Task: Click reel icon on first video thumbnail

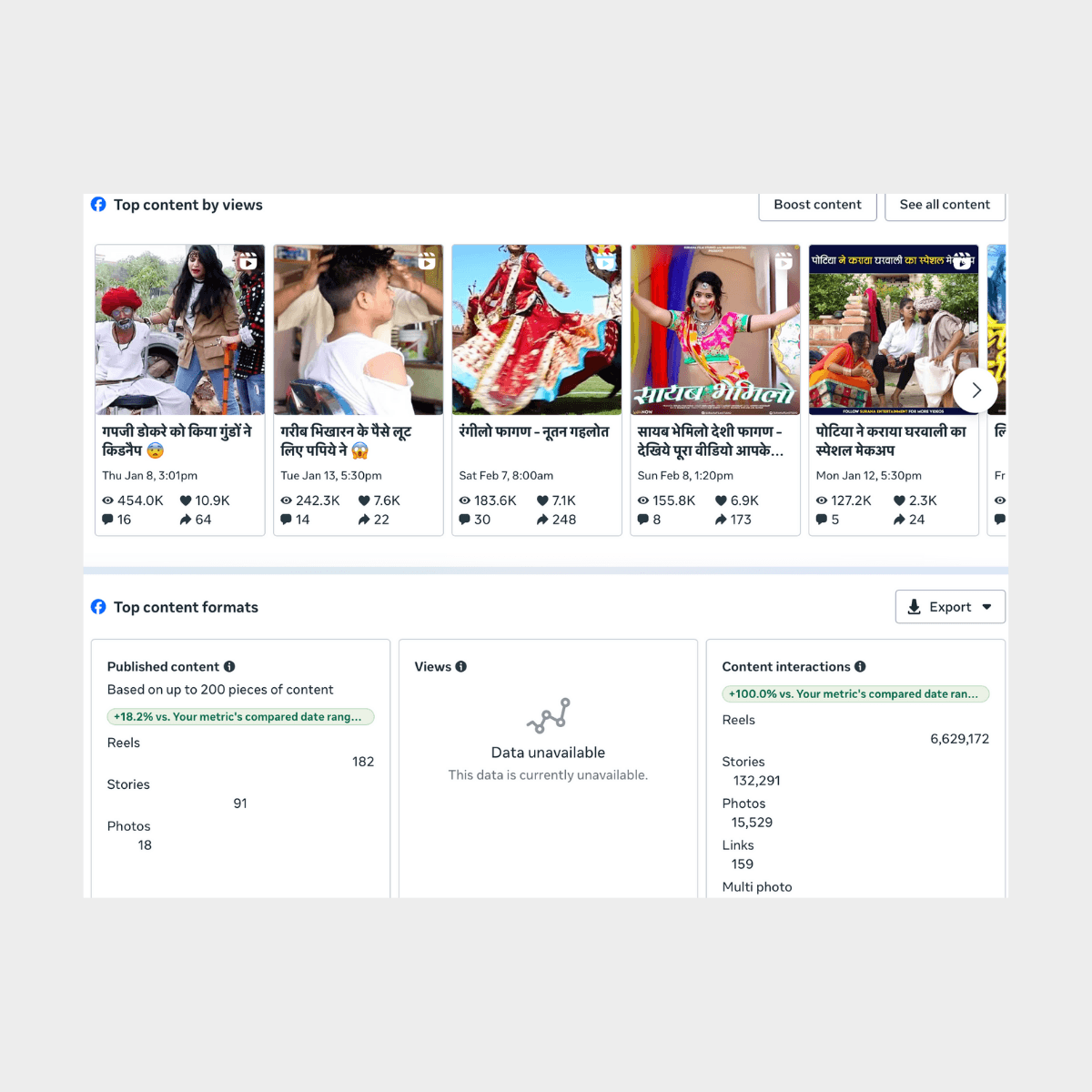Action: click(248, 261)
